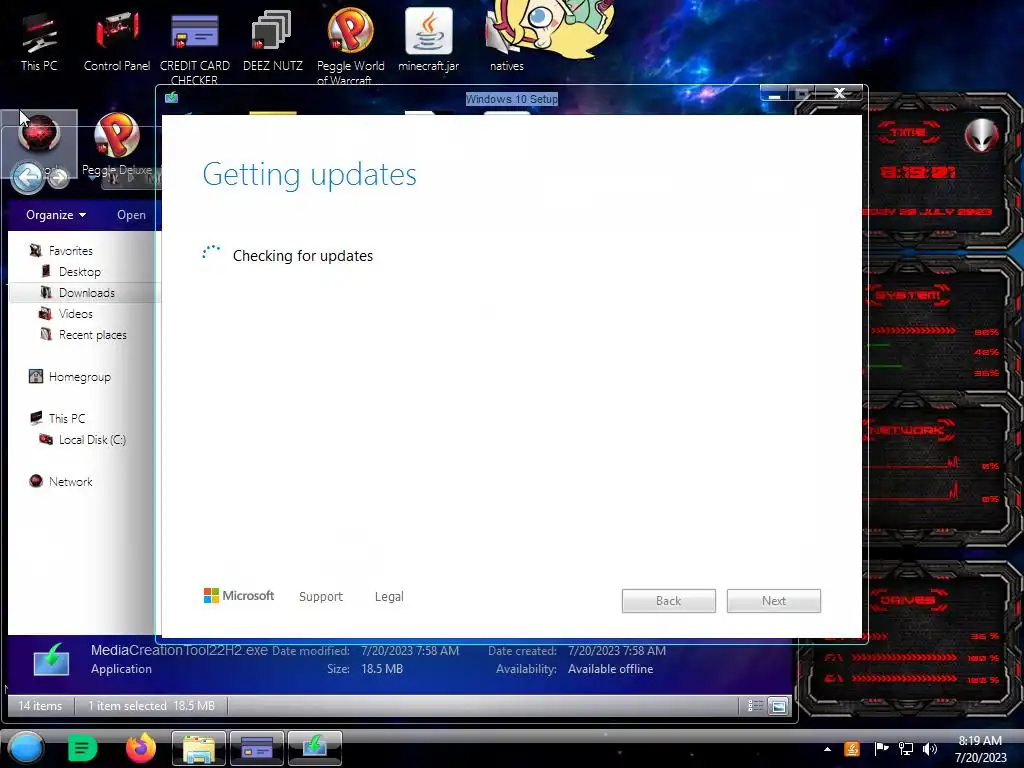
Task: Click Open in the Explorer toolbar
Action: click(x=131, y=215)
